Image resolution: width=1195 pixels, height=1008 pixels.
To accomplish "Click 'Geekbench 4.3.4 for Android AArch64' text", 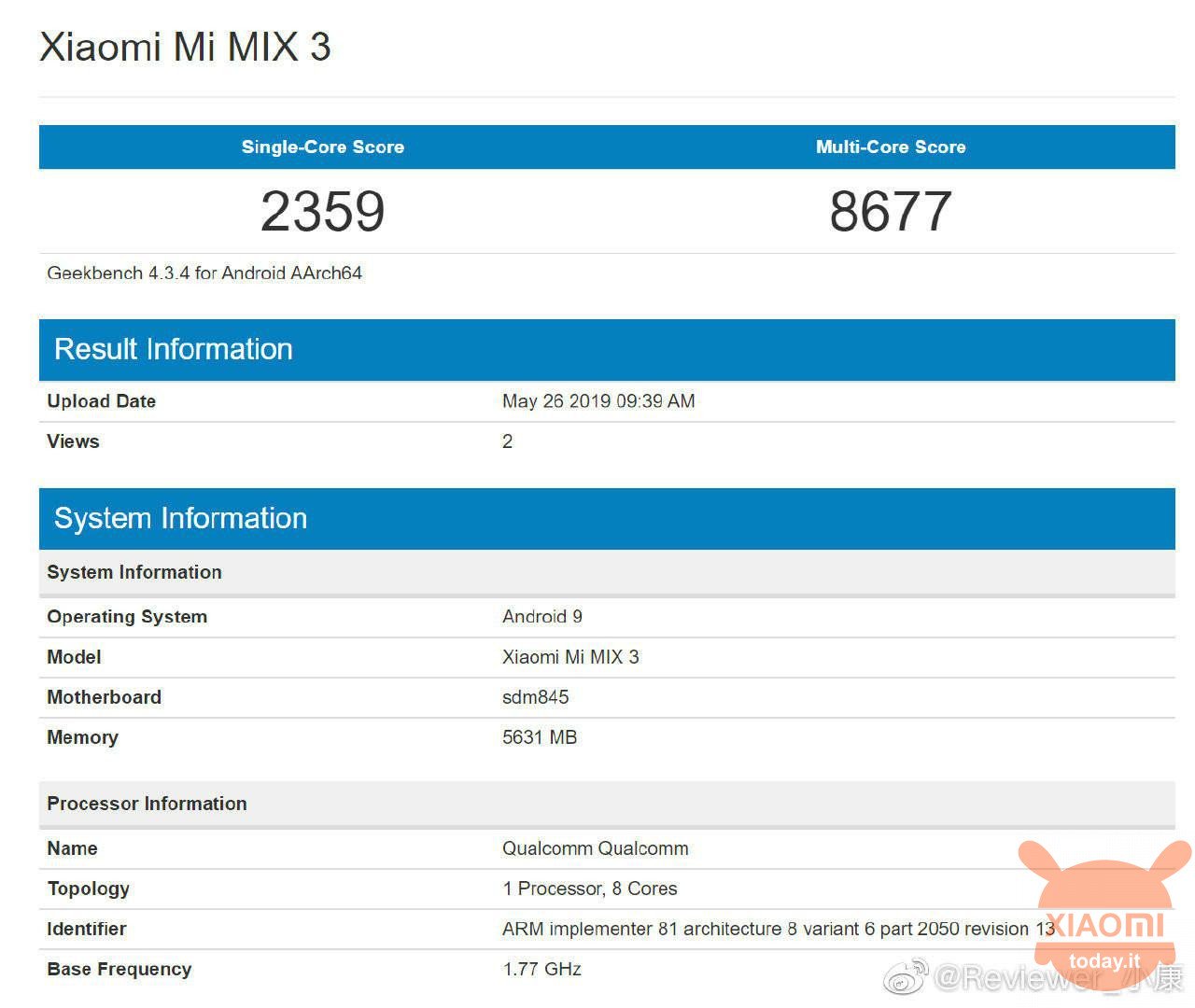I will point(204,273).
